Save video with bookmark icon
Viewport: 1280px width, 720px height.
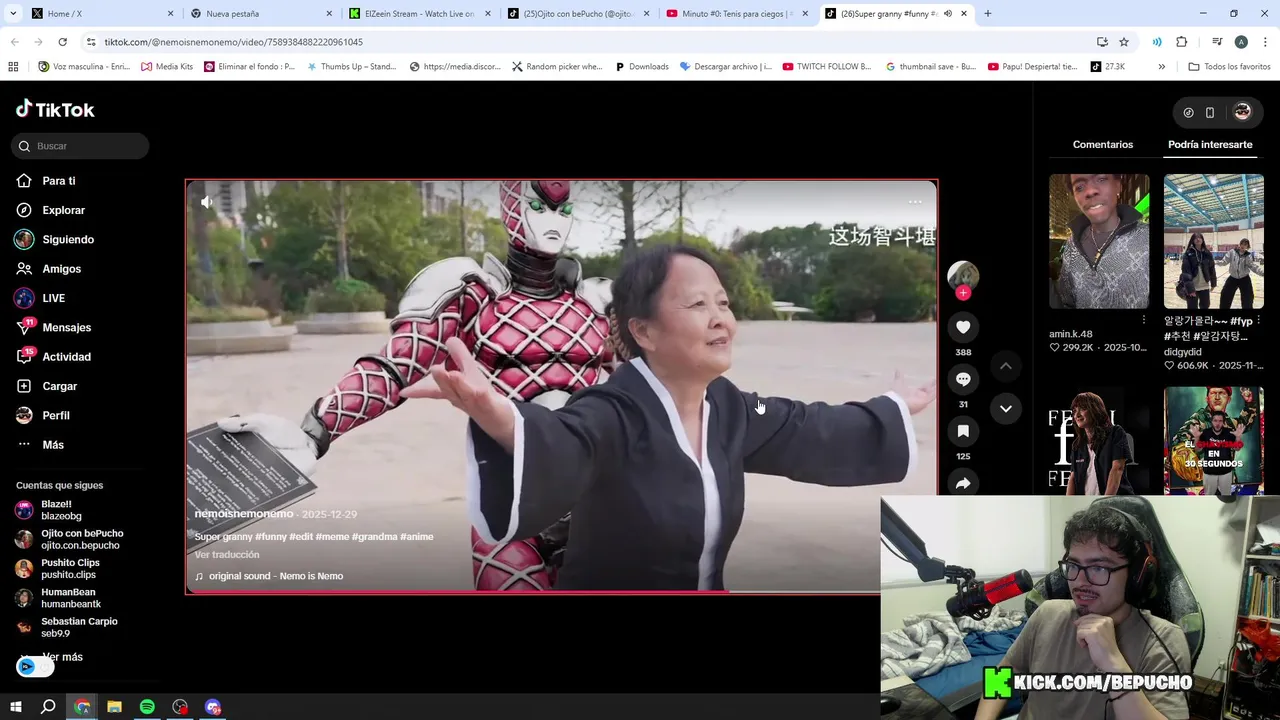963,431
